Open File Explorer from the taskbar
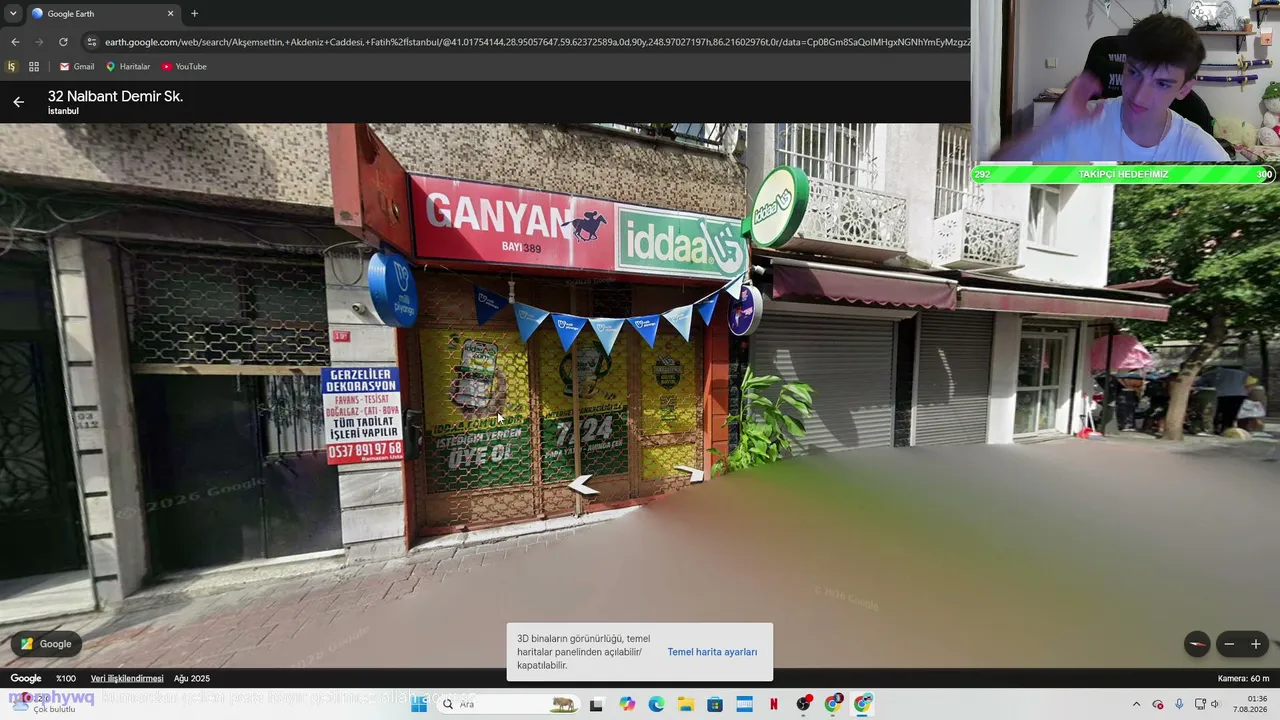This screenshot has width=1280, height=720. pos(686,704)
